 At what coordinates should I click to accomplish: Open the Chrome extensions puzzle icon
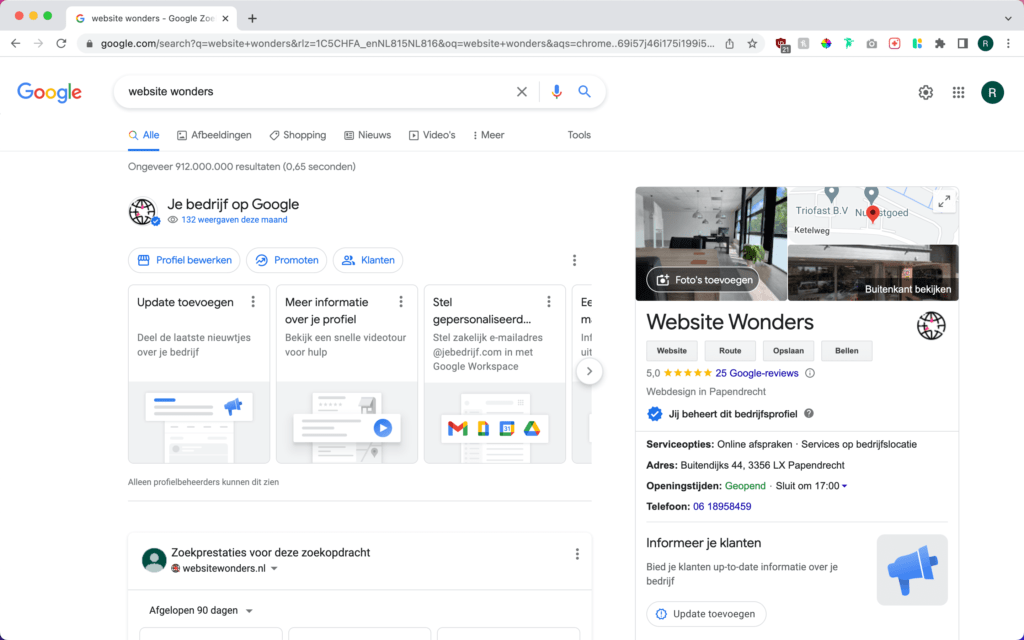click(x=939, y=44)
